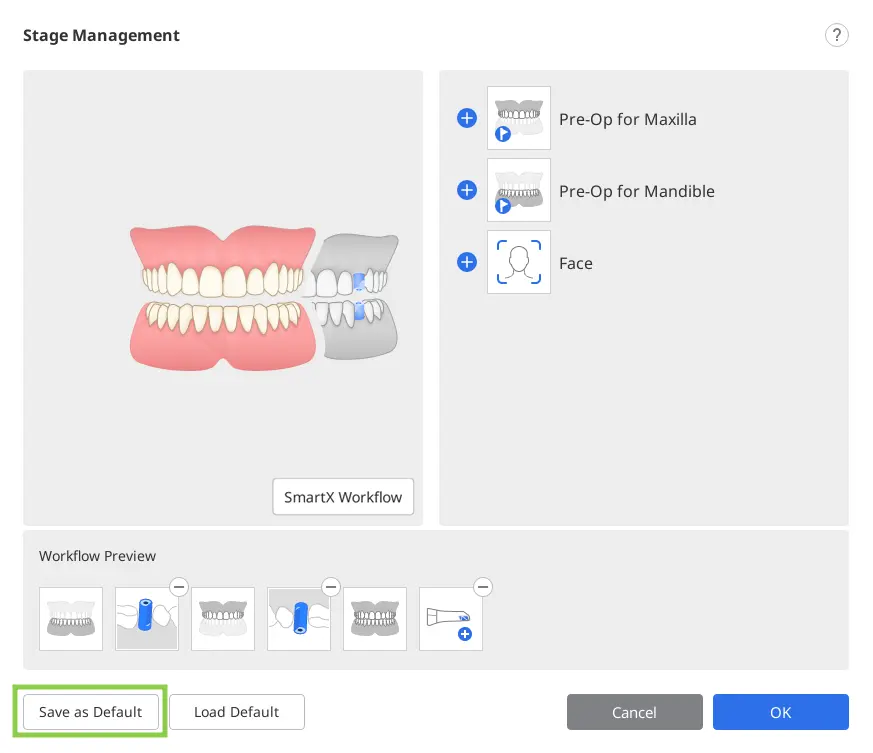Remove the last tool stage from workflow
This screenshot has width=873, height=753.
[483, 586]
